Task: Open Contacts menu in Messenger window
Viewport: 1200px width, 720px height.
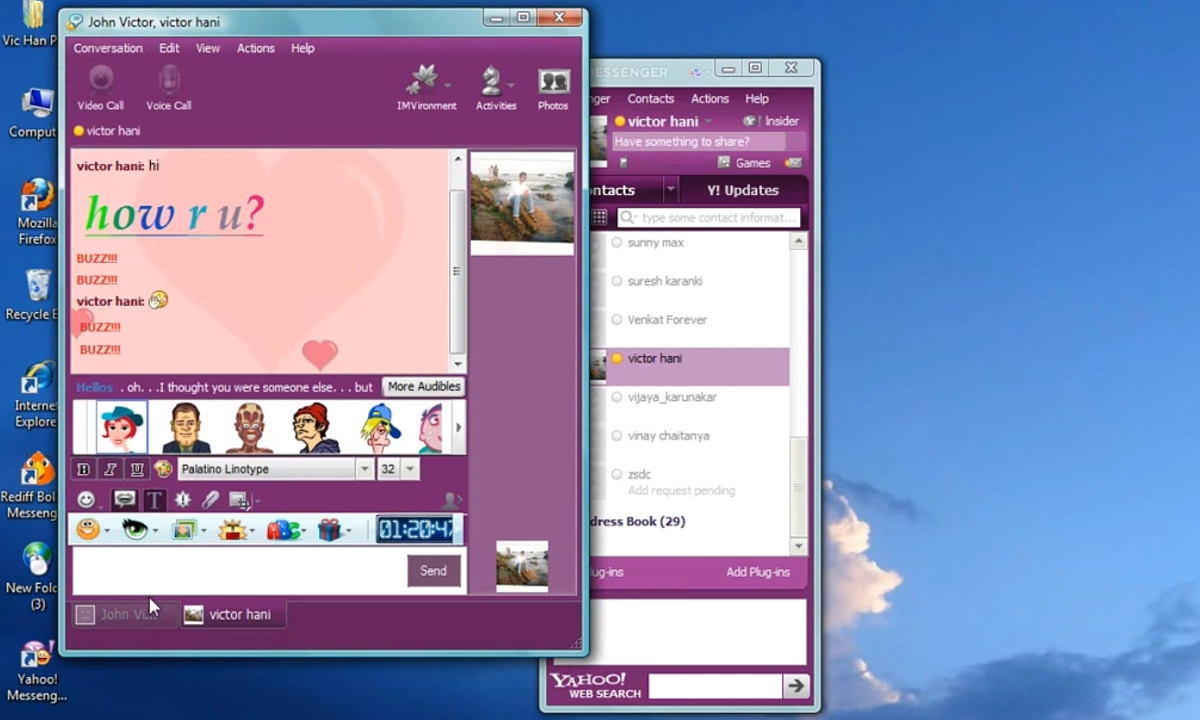Action: (x=650, y=99)
